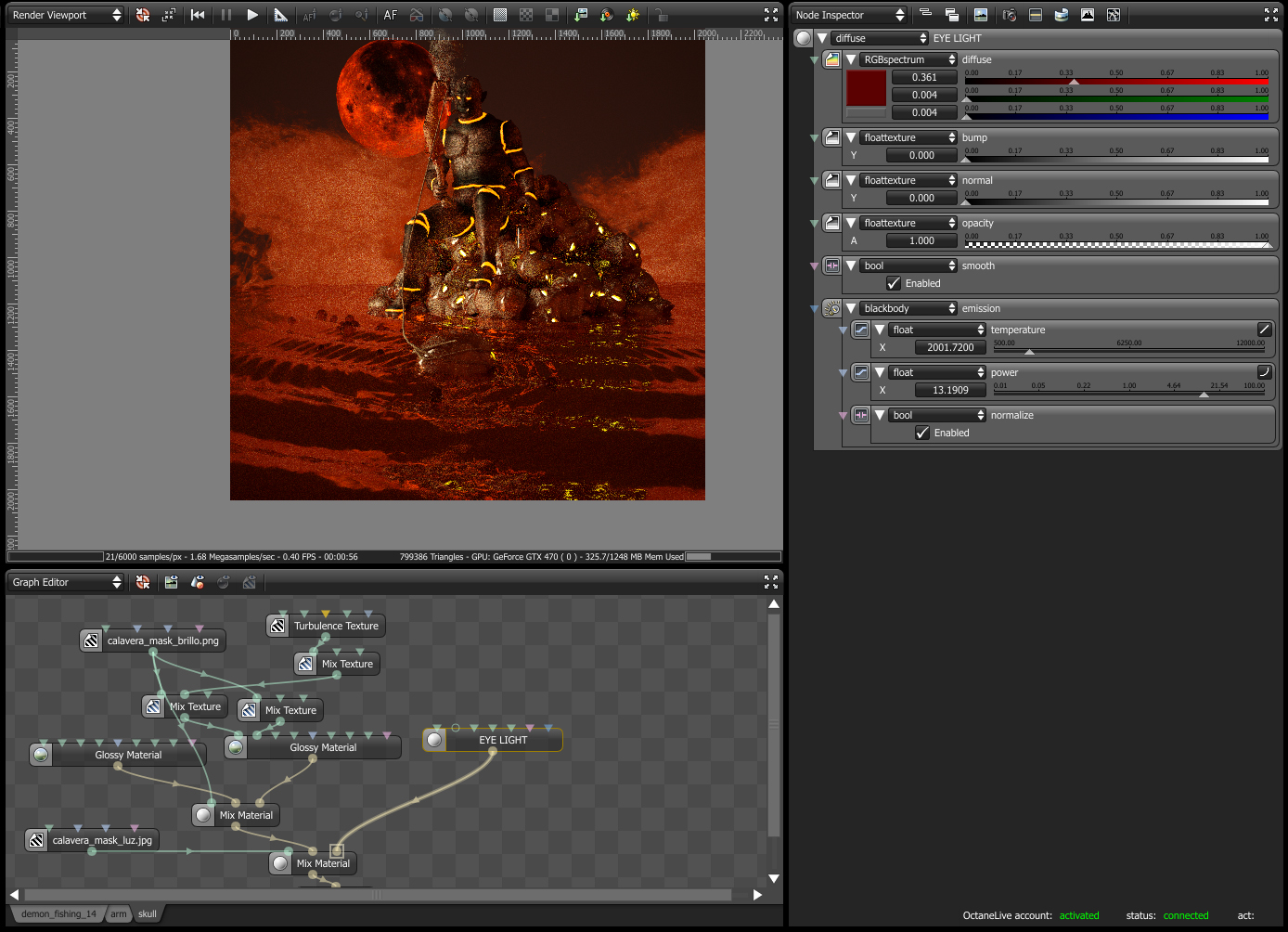The image size is (1288, 932).
Task: Click the rewind-to-start render icon
Action: tap(198, 15)
